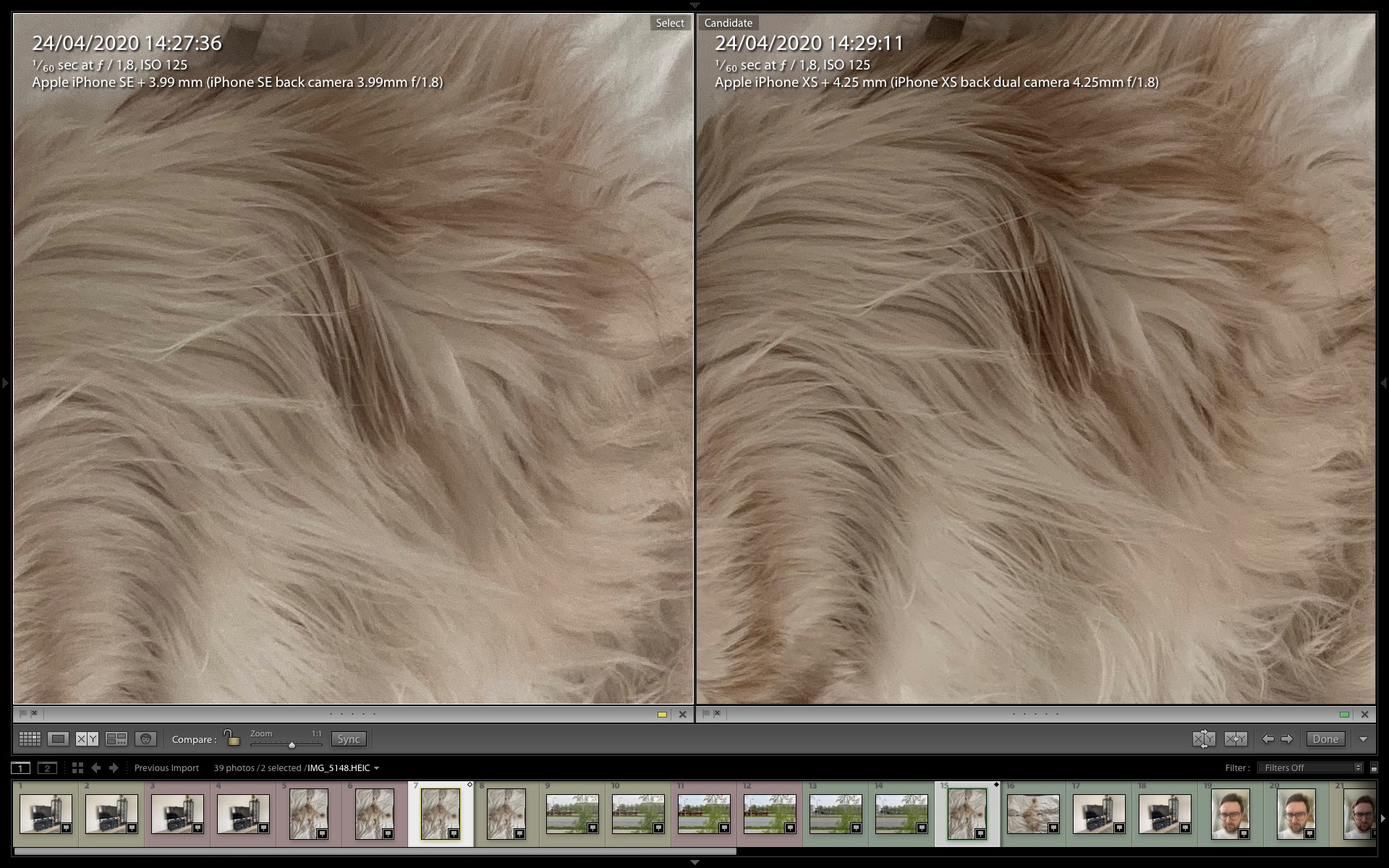Show grid in filmstrip source bar
The width and height of the screenshot is (1389, 868).
click(x=77, y=767)
